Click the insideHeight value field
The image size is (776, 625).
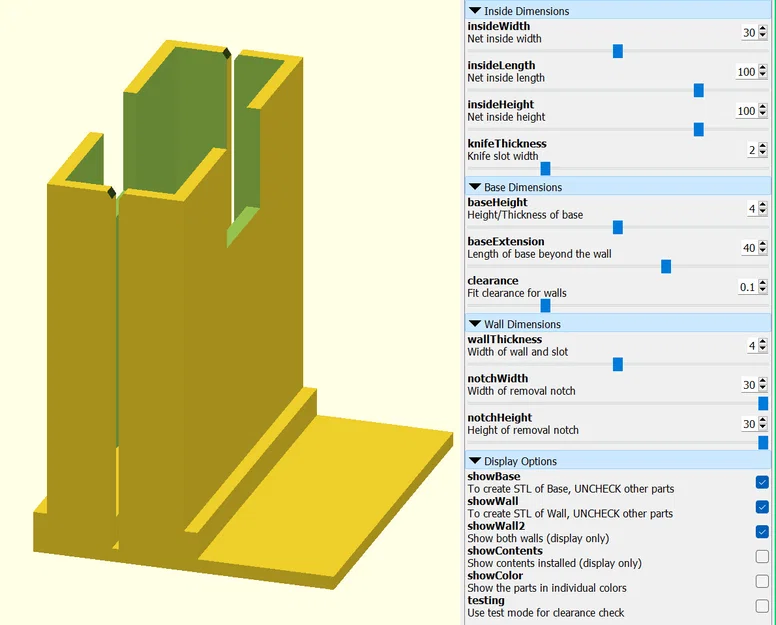(x=746, y=111)
